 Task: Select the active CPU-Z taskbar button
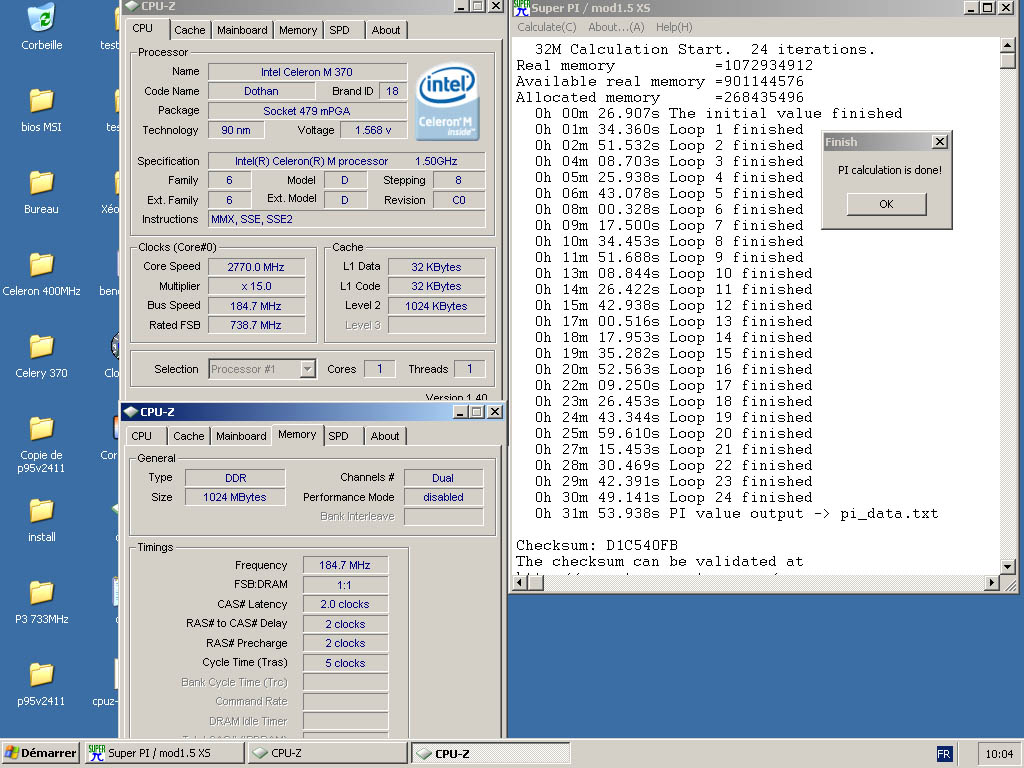[x=491, y=753]
